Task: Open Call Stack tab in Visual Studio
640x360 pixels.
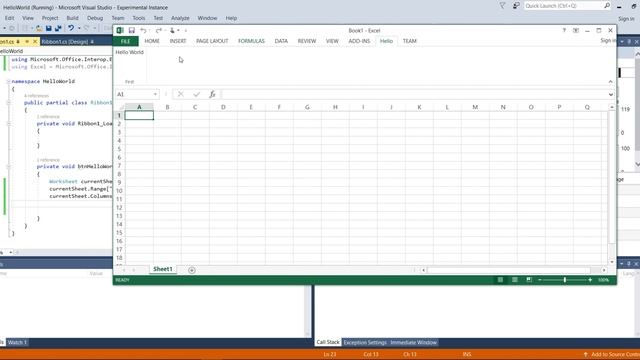Action: click(328, 342)
